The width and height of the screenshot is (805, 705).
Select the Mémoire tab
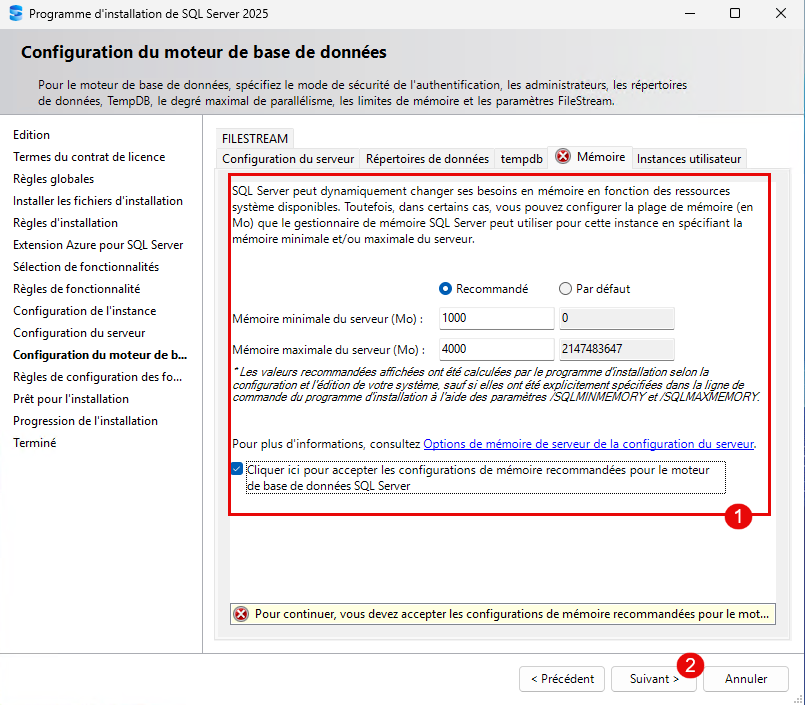[x=590, y=157]
